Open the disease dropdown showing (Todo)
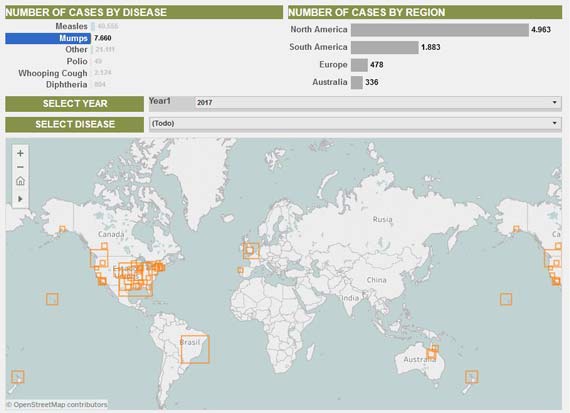 click(355, 124)
